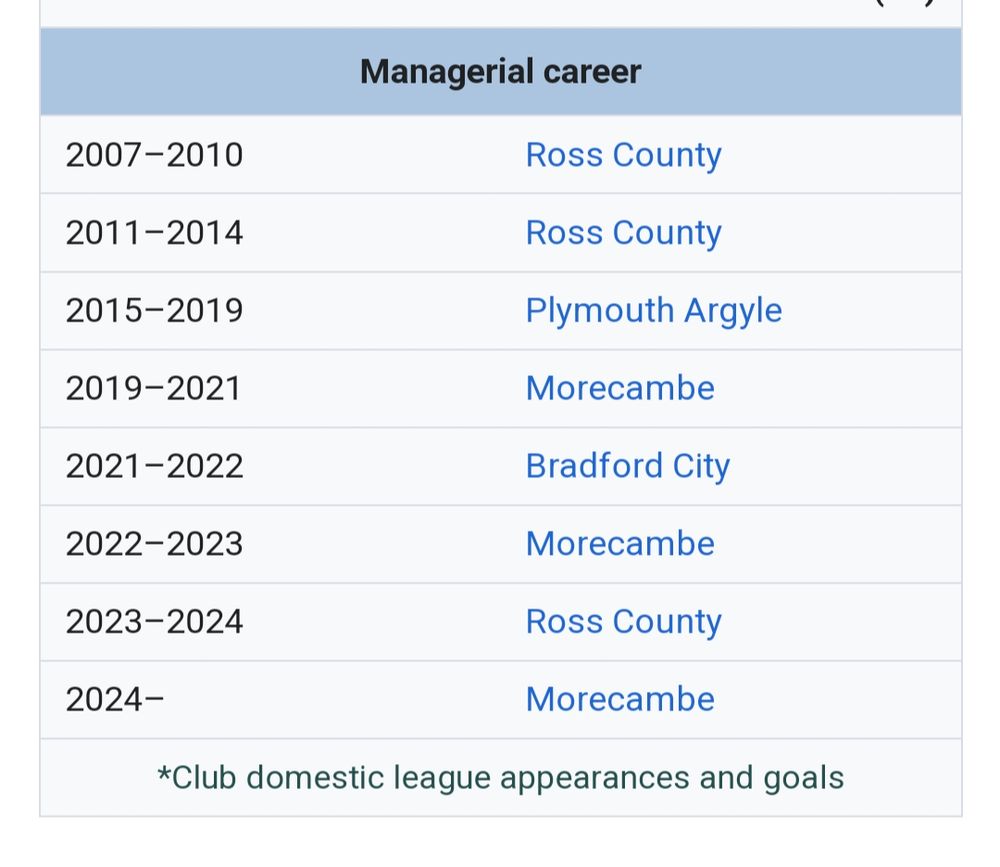Open Morecambe link for the 2024– row
Image resolution: width=1000 pixels, height=867 pixels.
[620, 699]
